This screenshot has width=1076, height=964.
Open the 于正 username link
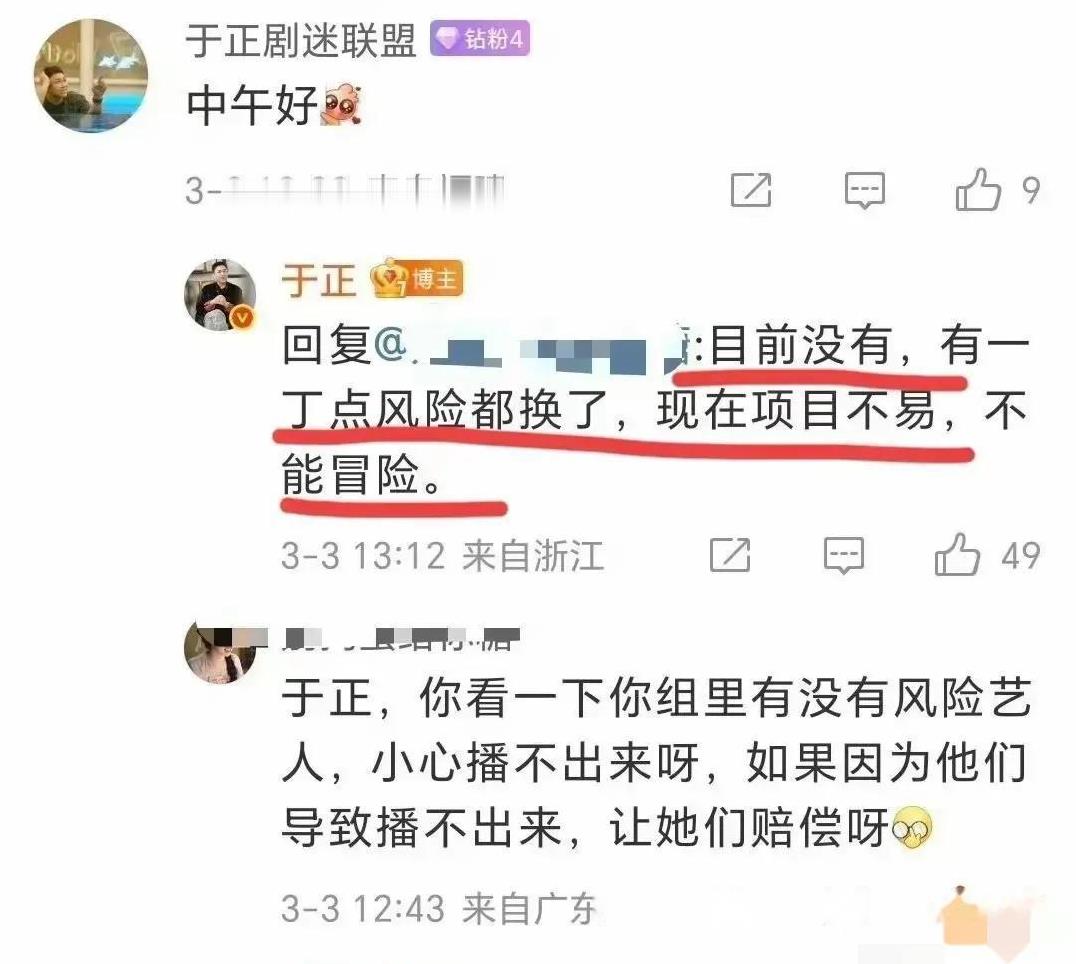pyautogui.click(x=319, y=280)
